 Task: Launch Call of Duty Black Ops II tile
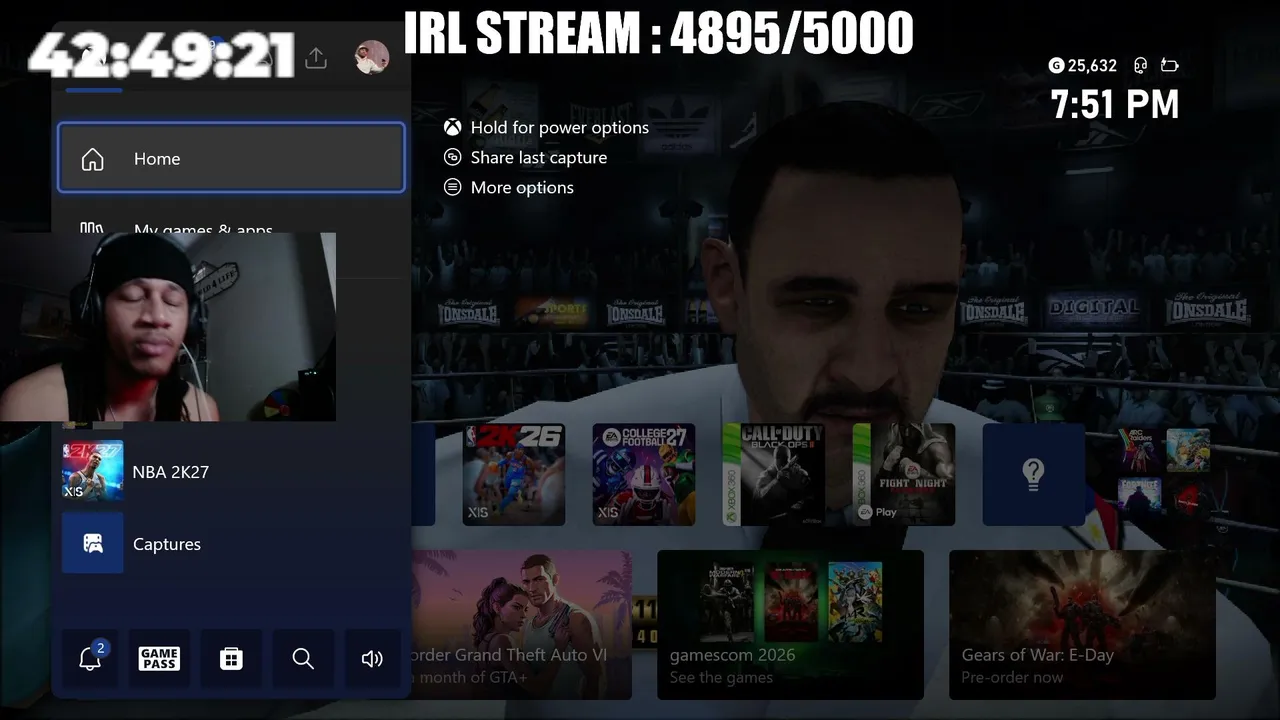tap(774, 474)
